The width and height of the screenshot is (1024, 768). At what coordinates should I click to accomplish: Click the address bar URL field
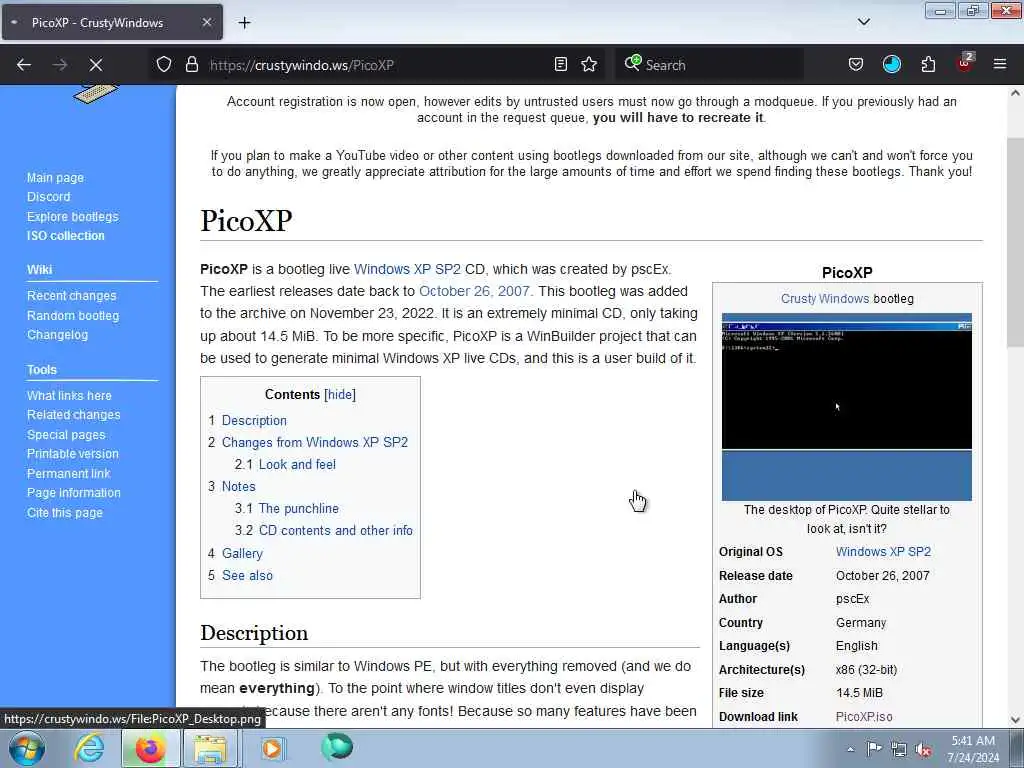click(376, 65)
